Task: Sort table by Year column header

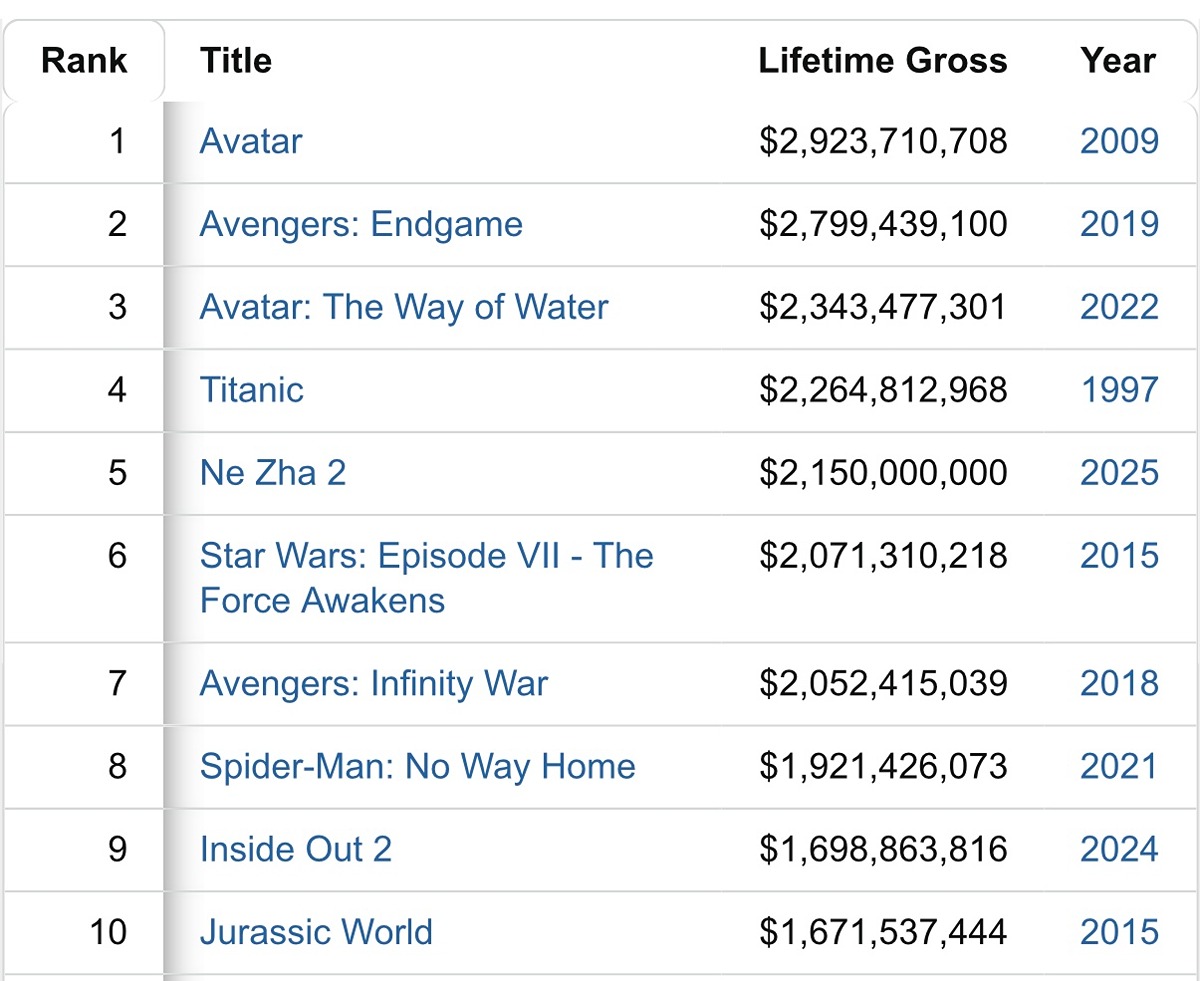Action: [1118, 61]
